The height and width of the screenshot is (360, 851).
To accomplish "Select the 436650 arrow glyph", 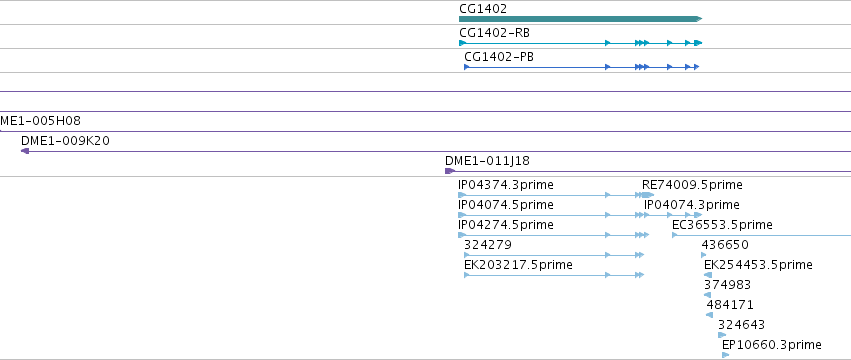I will point(704,255).
